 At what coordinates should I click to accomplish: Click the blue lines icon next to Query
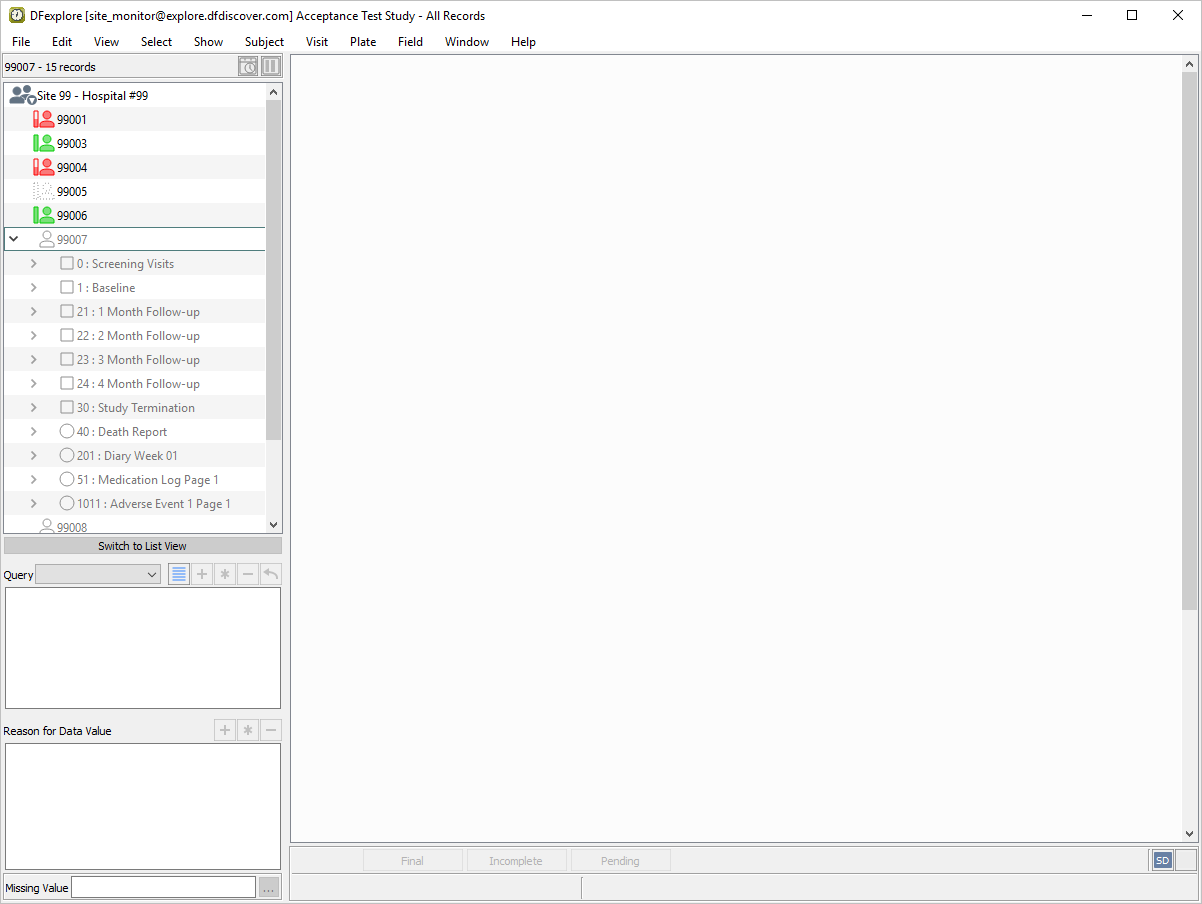(x=179, y=574)
